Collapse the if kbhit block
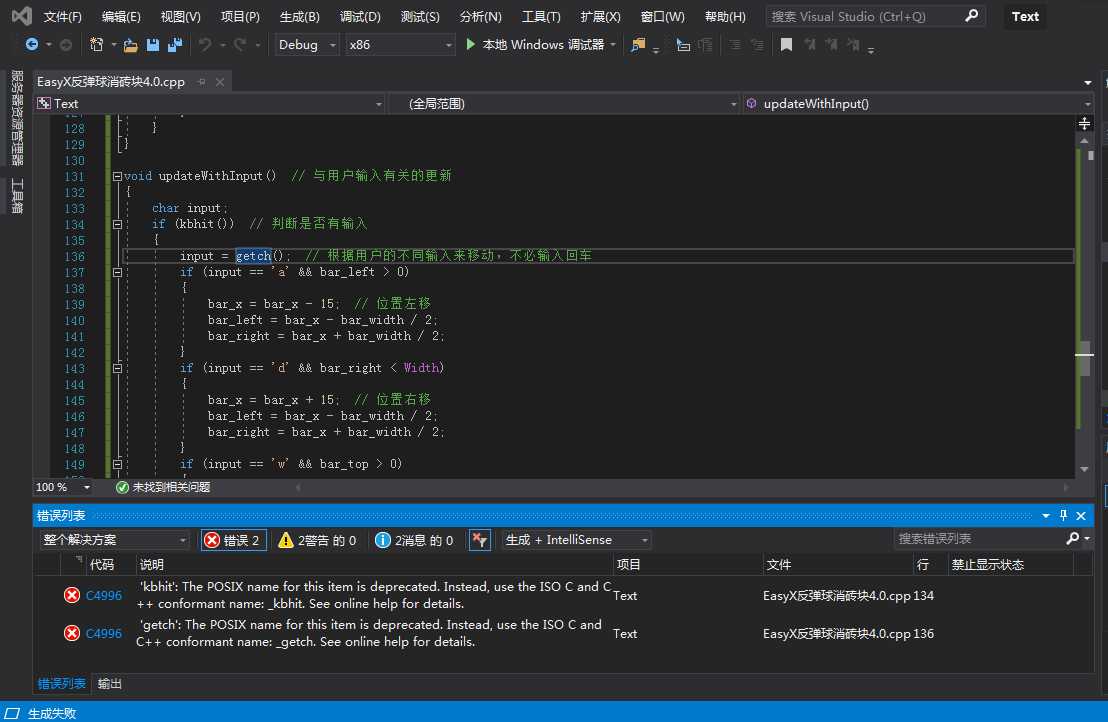1108x722 pixels. coord(117,224)
